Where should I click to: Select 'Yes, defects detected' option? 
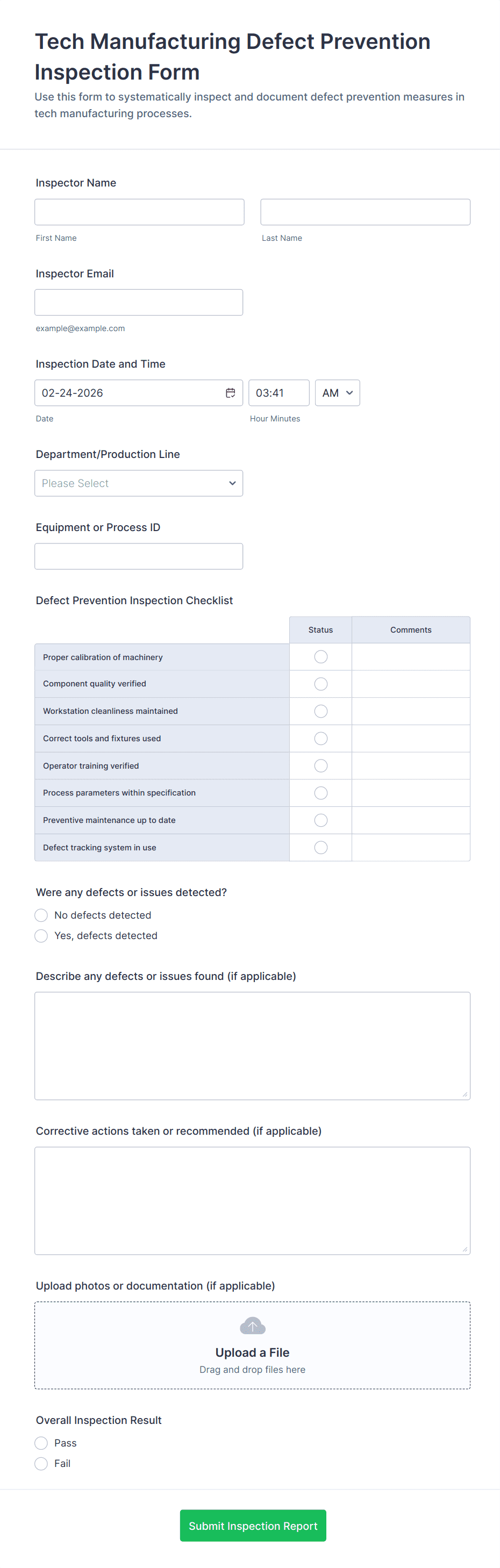point(41,936)
